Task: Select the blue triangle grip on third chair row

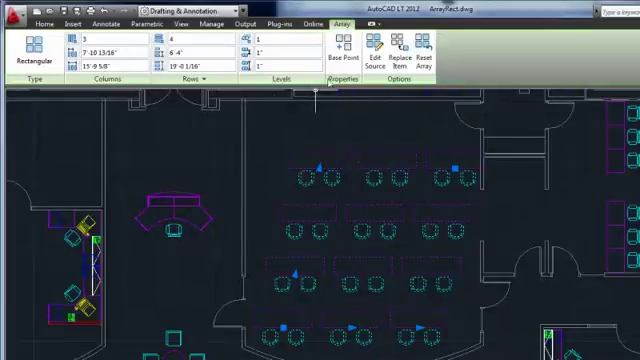Action: (x=295, y=273)
